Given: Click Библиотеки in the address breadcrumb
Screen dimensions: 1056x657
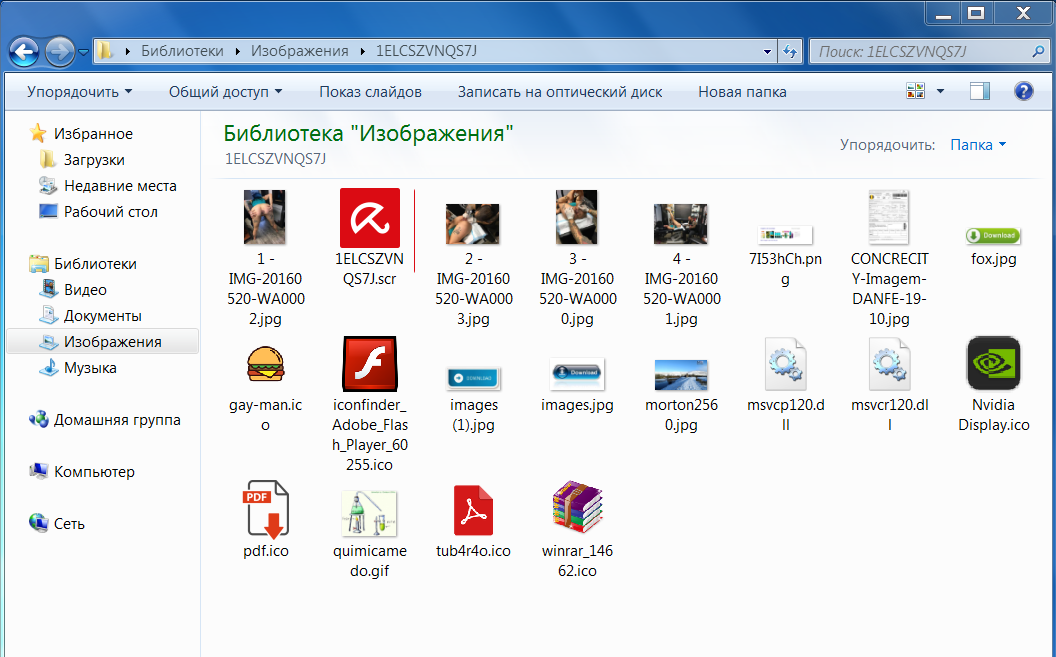Looking at the screenshot, I should click(x=182, y=51).
